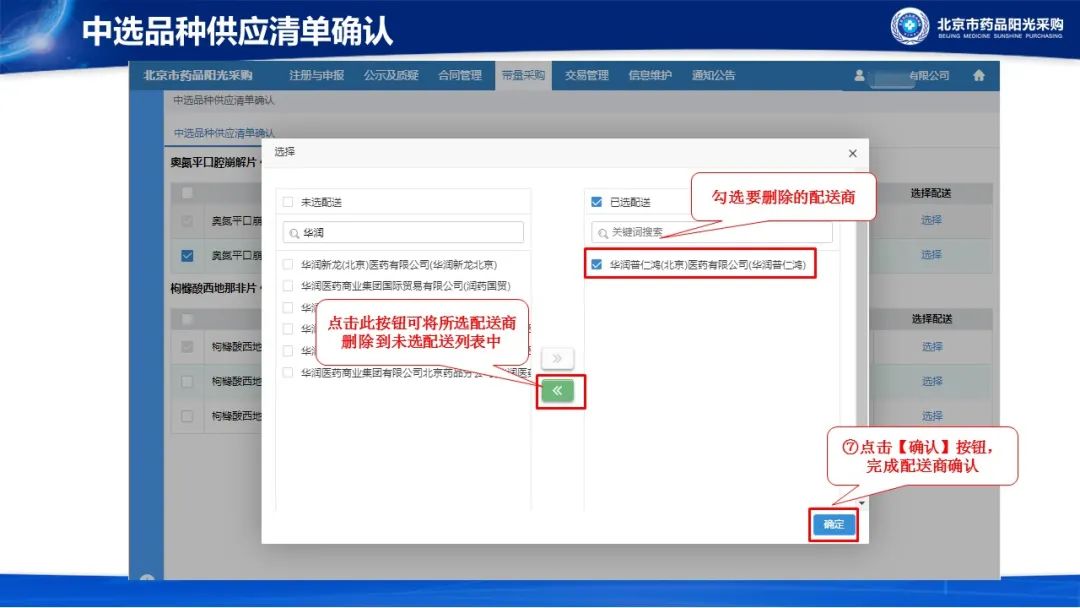Open the 注册与申报 menu

316,76
